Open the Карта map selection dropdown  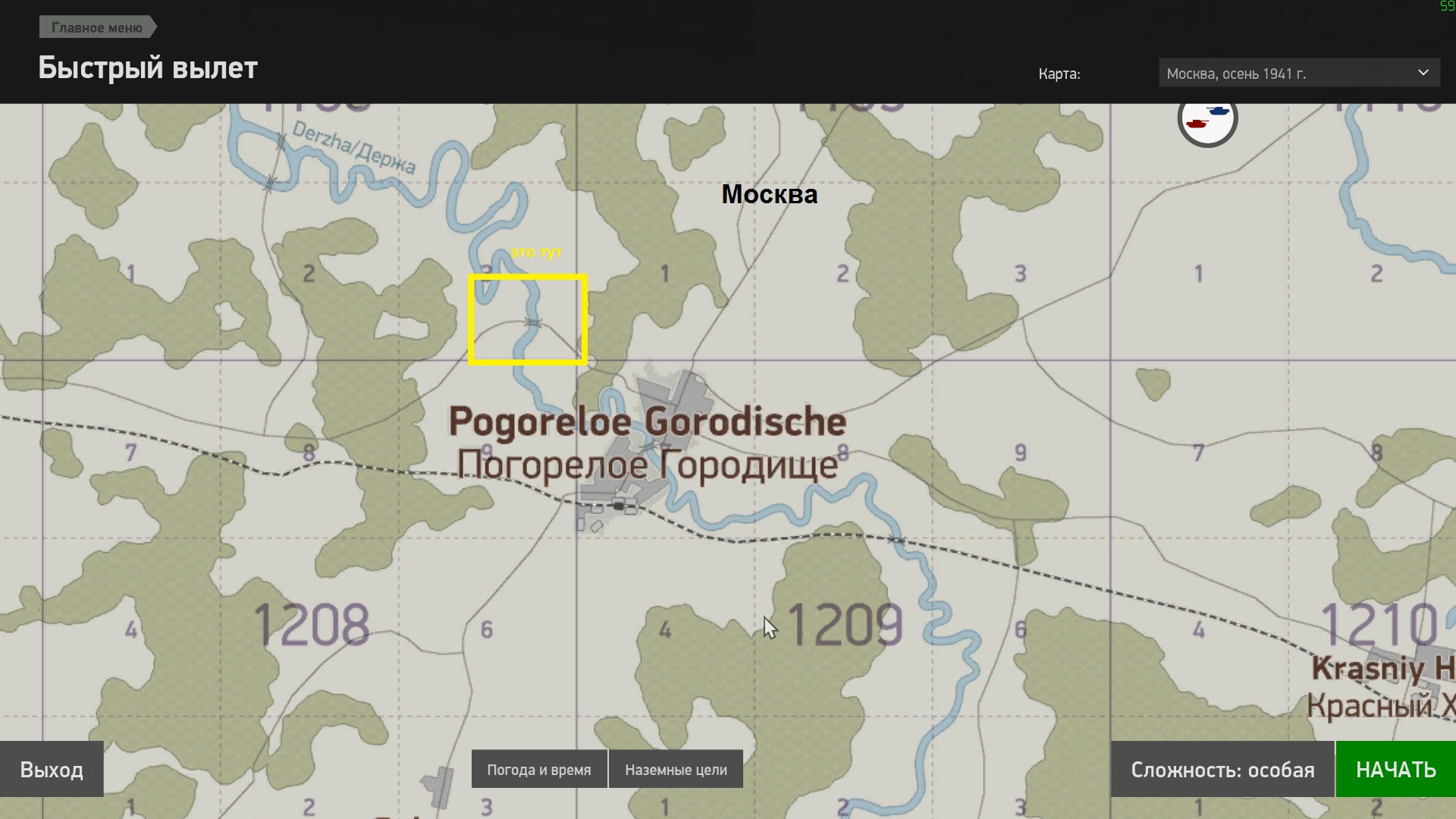click(x=1298, y=73)
